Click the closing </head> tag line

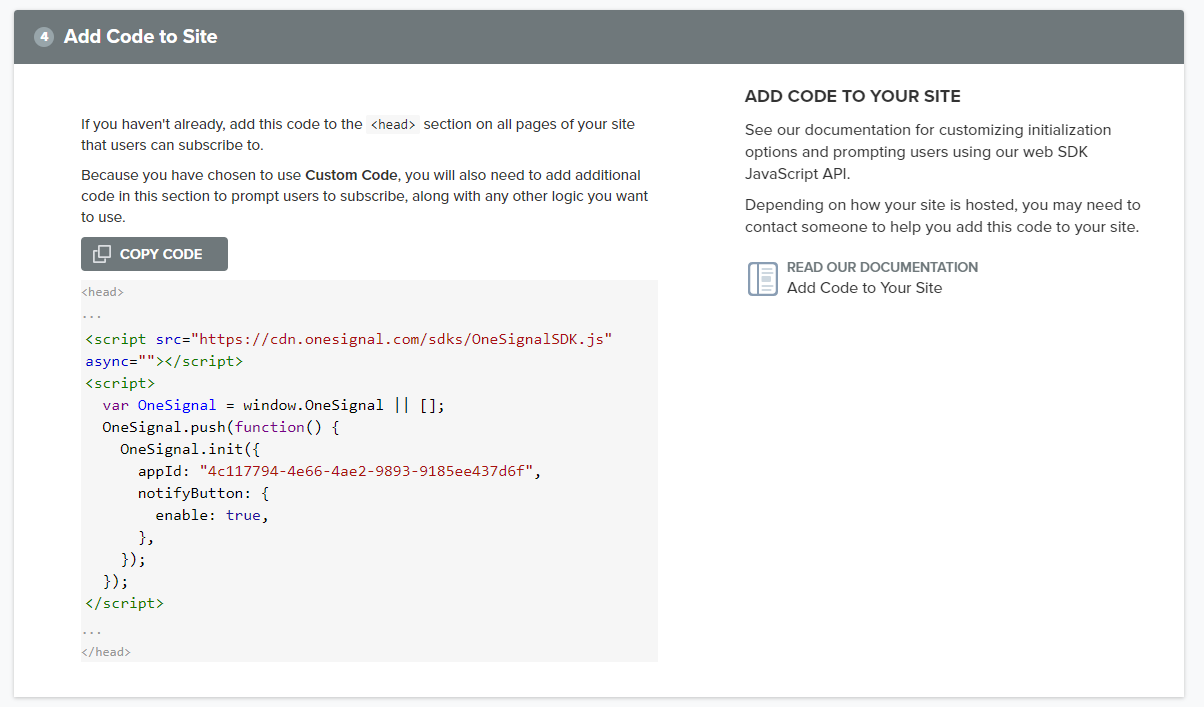(106, 652)
